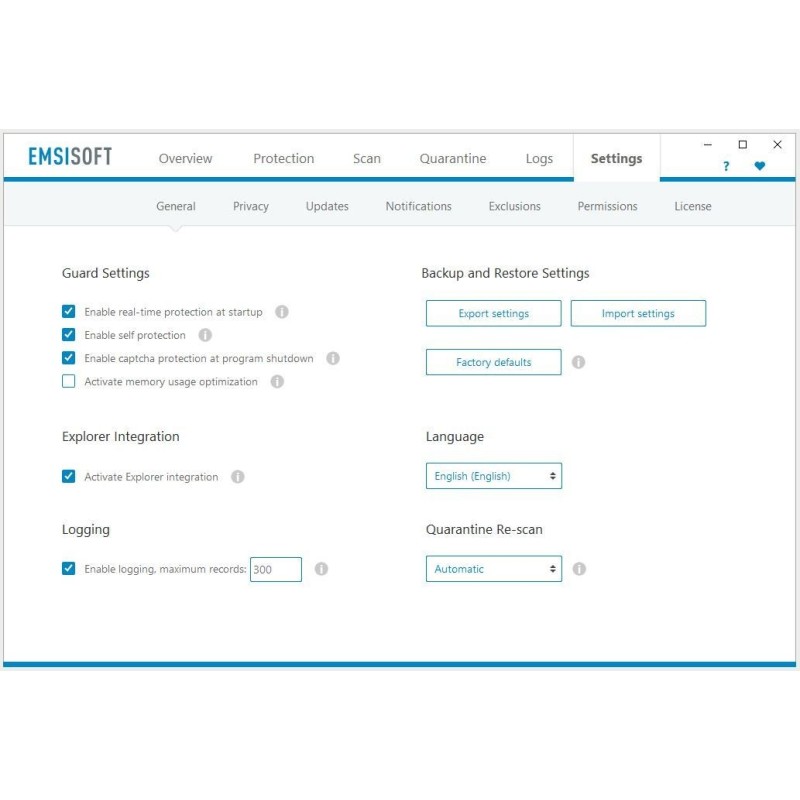This screenshot has height=800, width=800.
Task: Click info icon next to Factory defaults
Action: pyautogui.click(x=578, y=362)
